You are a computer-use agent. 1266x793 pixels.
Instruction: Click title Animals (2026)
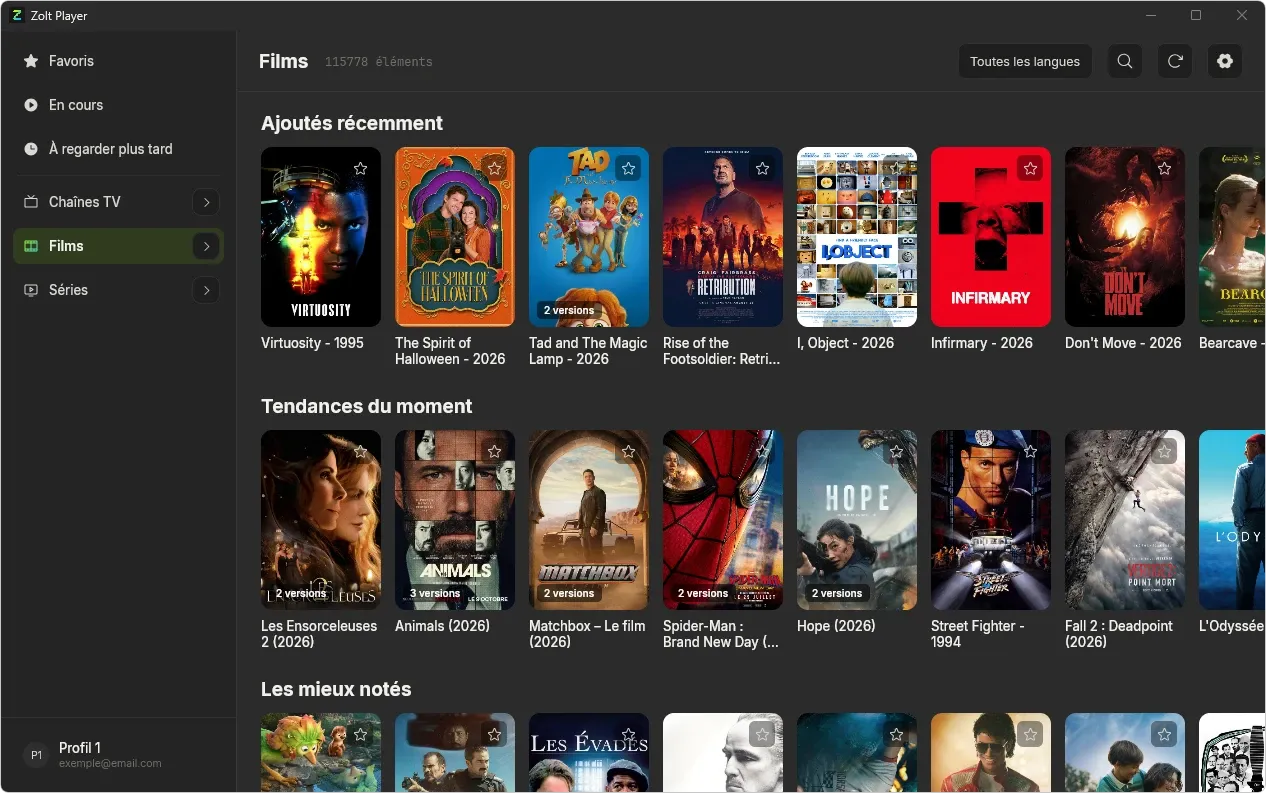pos(442,626)
